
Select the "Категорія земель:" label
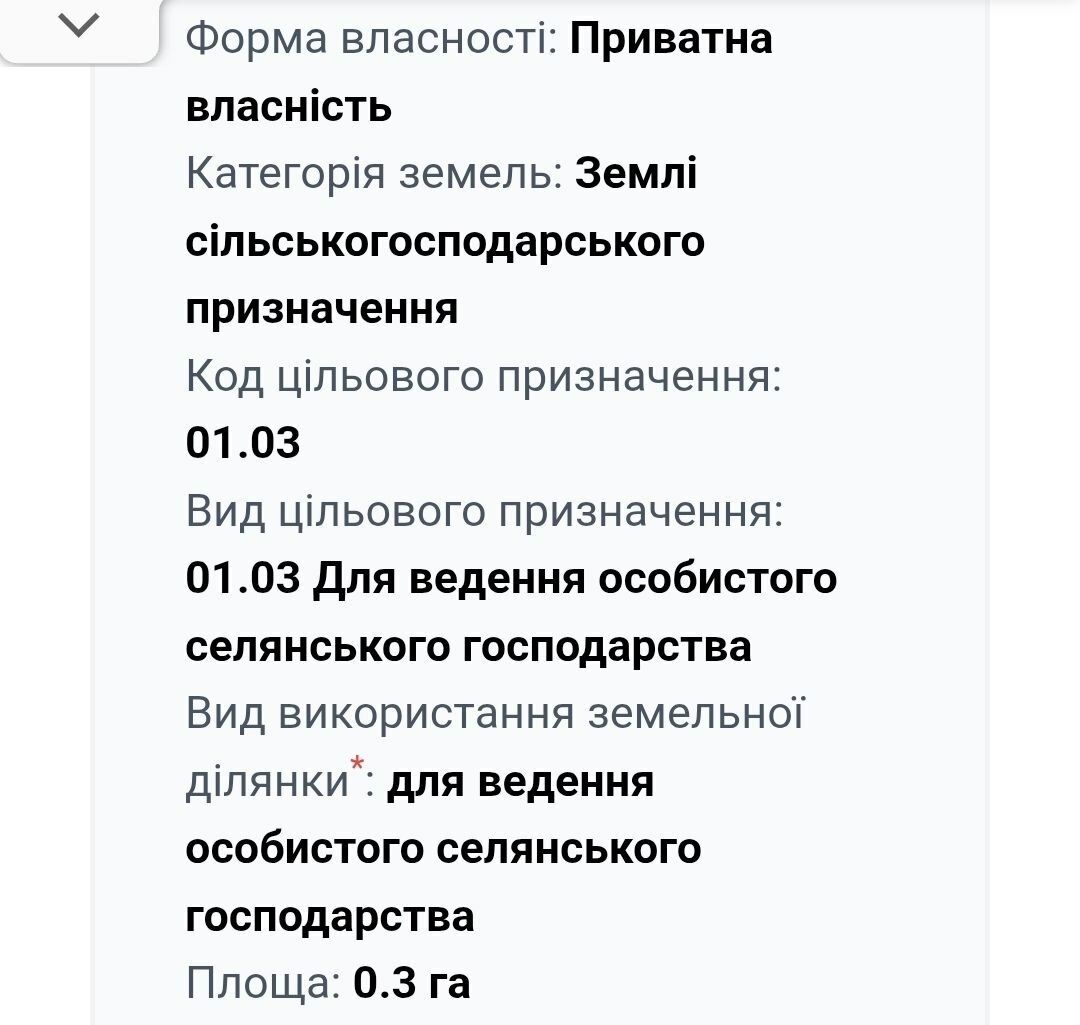pos(375,173)
